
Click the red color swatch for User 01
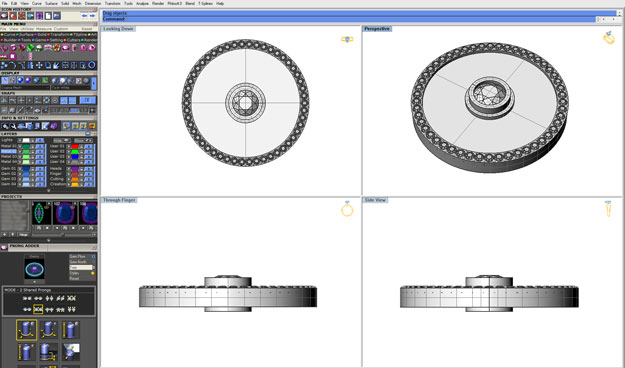(75, 147)
